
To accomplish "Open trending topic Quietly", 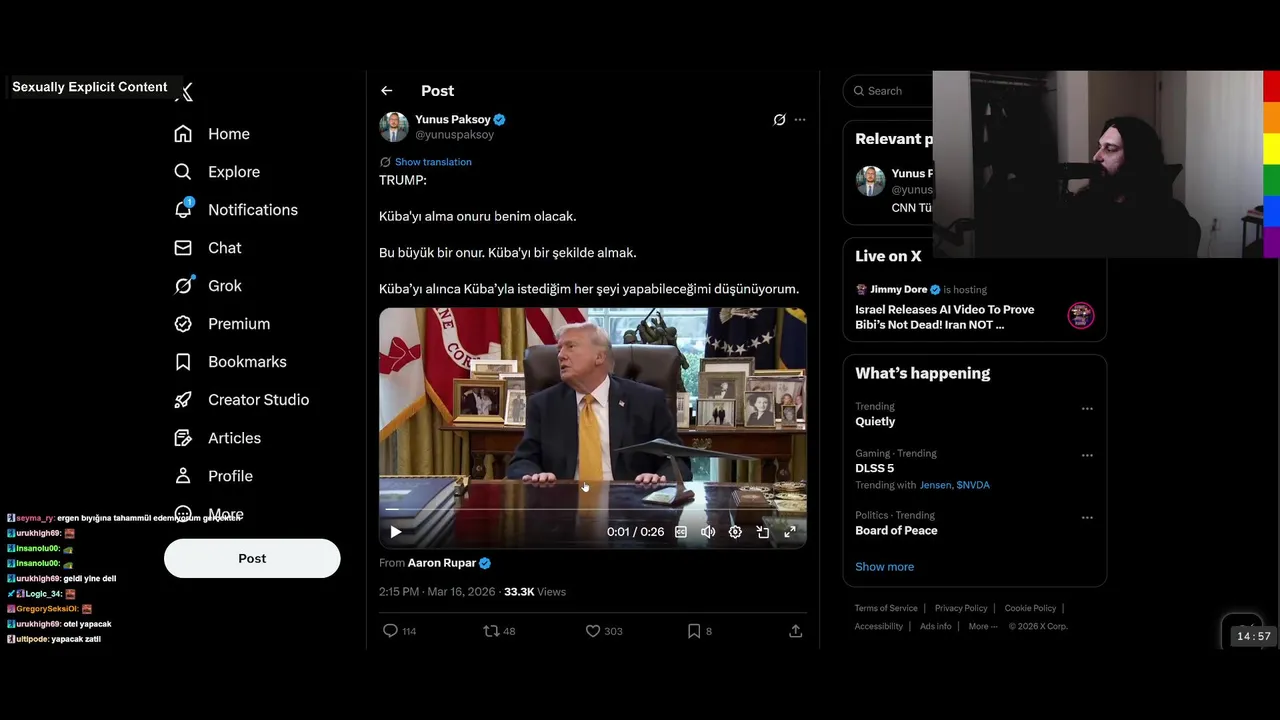I will [875, 422].
